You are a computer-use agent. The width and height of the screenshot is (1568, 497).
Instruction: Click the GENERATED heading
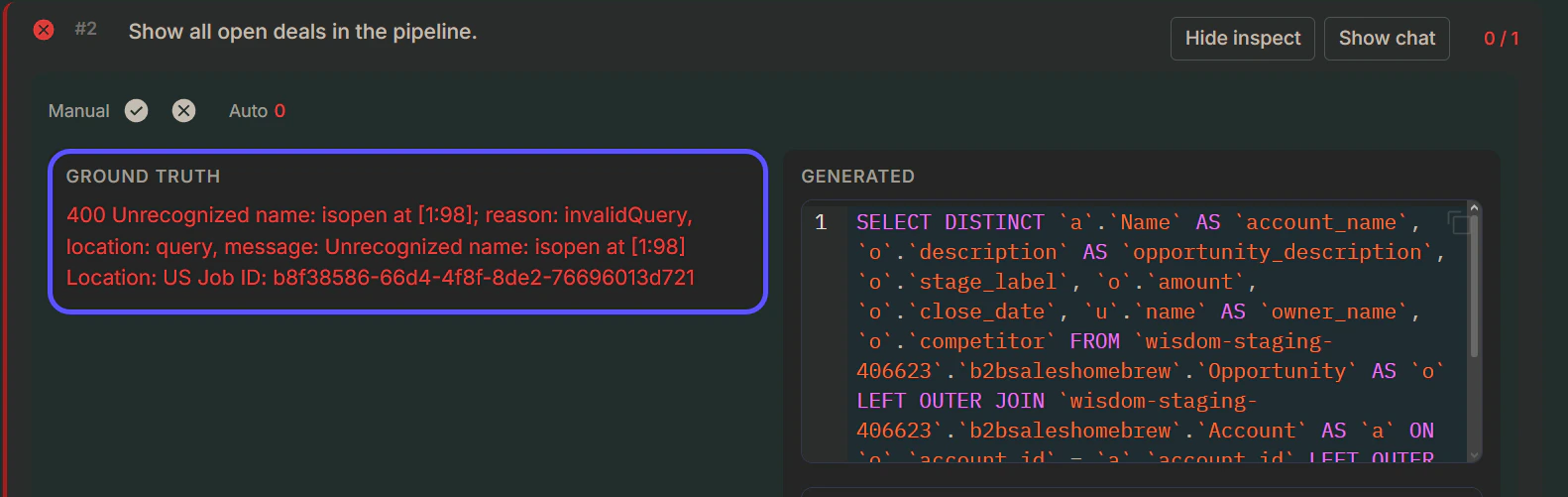[x=858, y=177]
